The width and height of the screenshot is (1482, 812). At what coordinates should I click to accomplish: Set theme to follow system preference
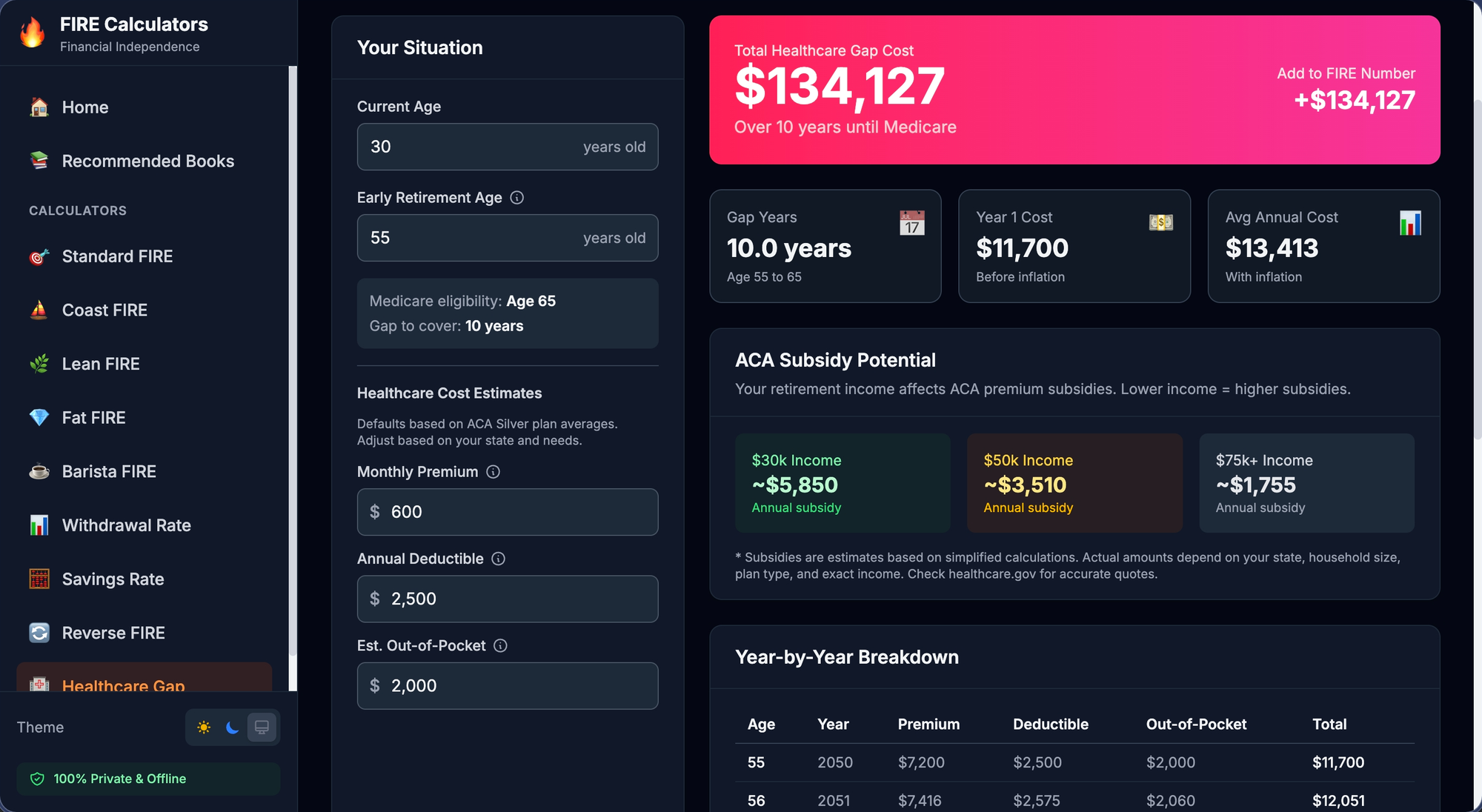point(261,727)
